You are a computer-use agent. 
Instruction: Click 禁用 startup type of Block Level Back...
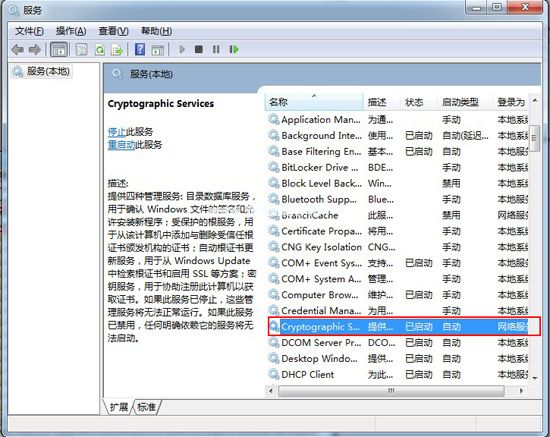[451, 183]
